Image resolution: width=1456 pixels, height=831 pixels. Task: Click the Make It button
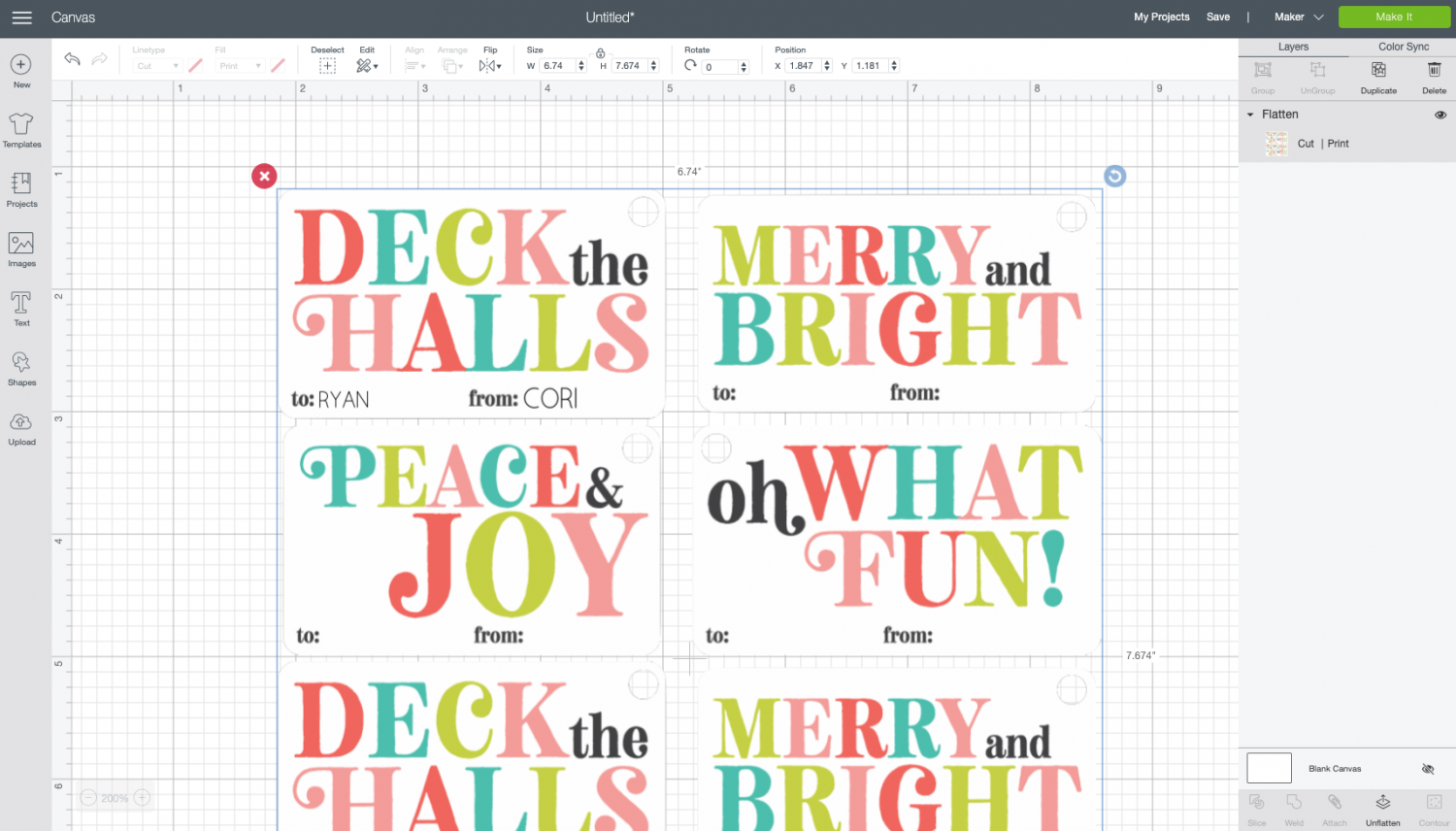click(1394, 17)
